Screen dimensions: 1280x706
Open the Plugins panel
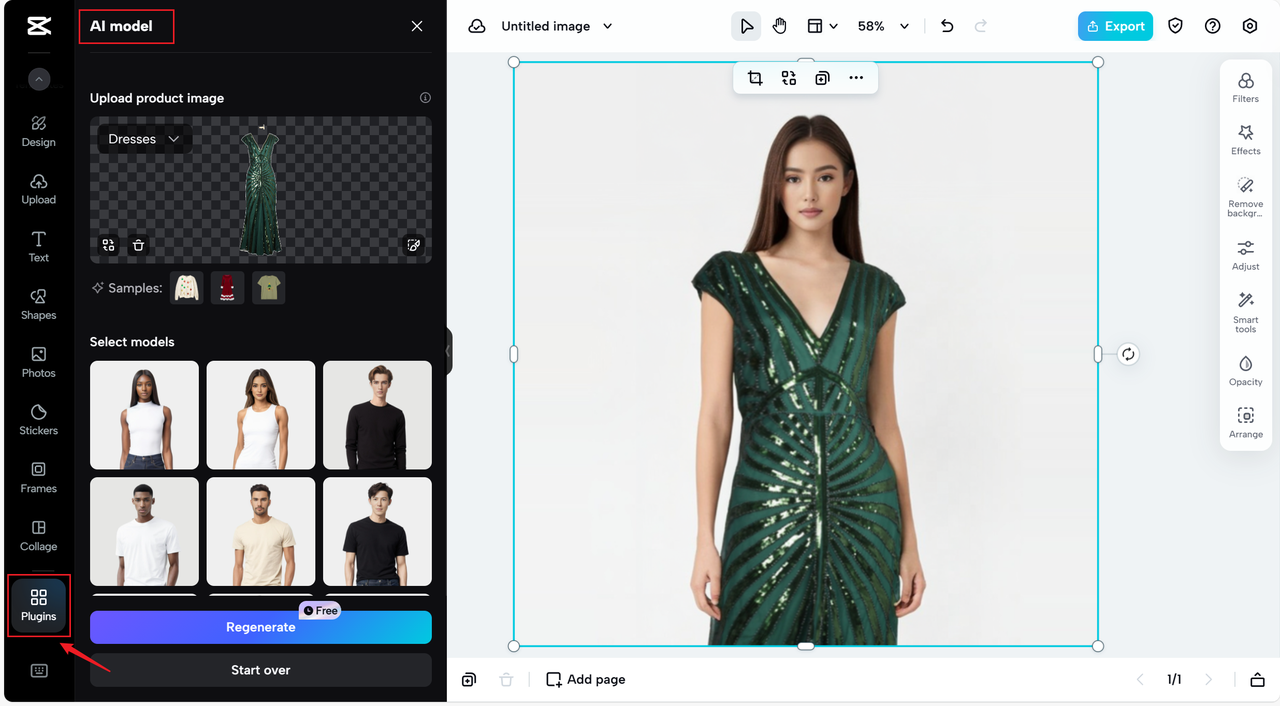[39, 605]
